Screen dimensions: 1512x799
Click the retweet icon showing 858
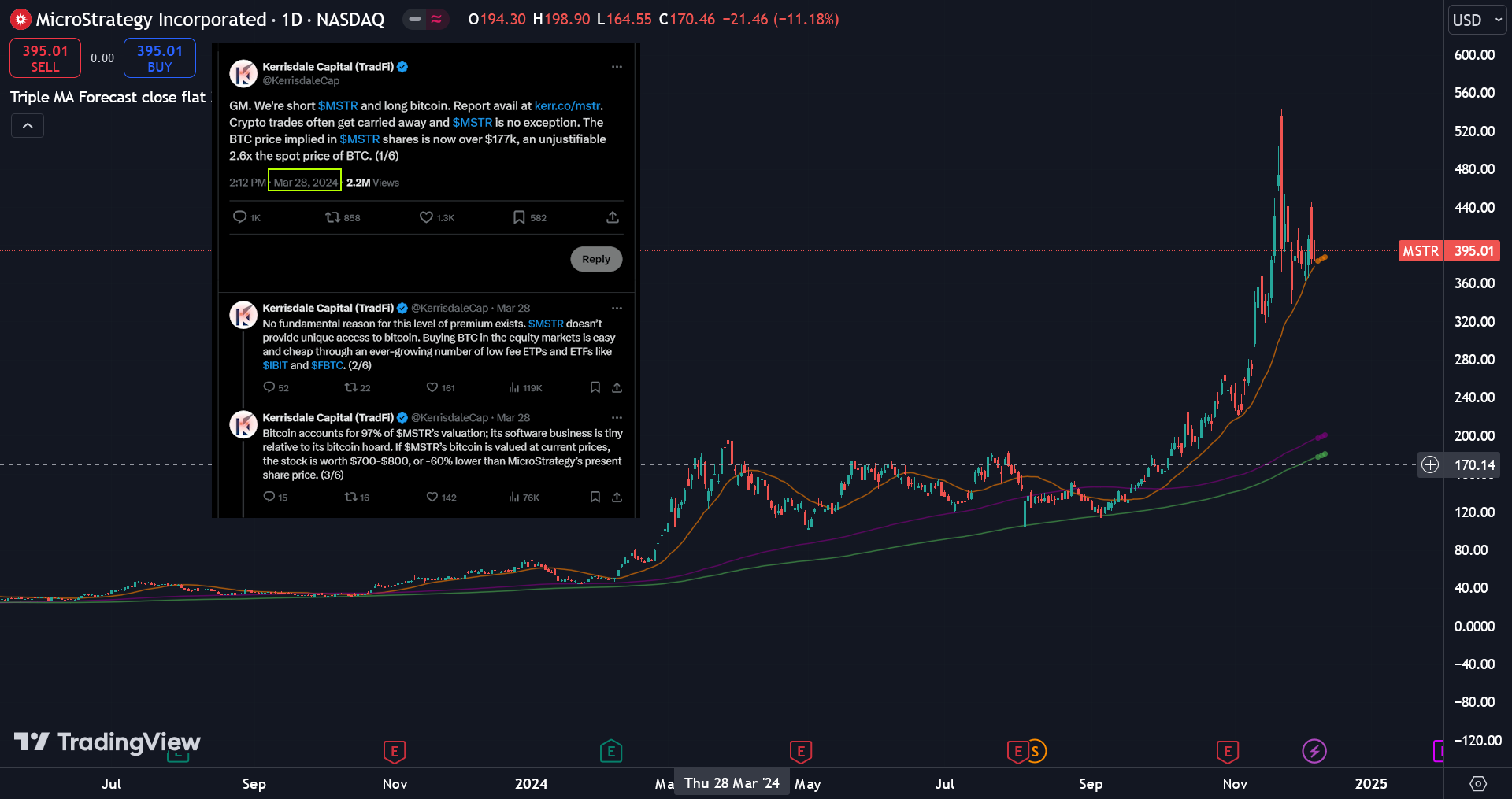pos(332,216)
